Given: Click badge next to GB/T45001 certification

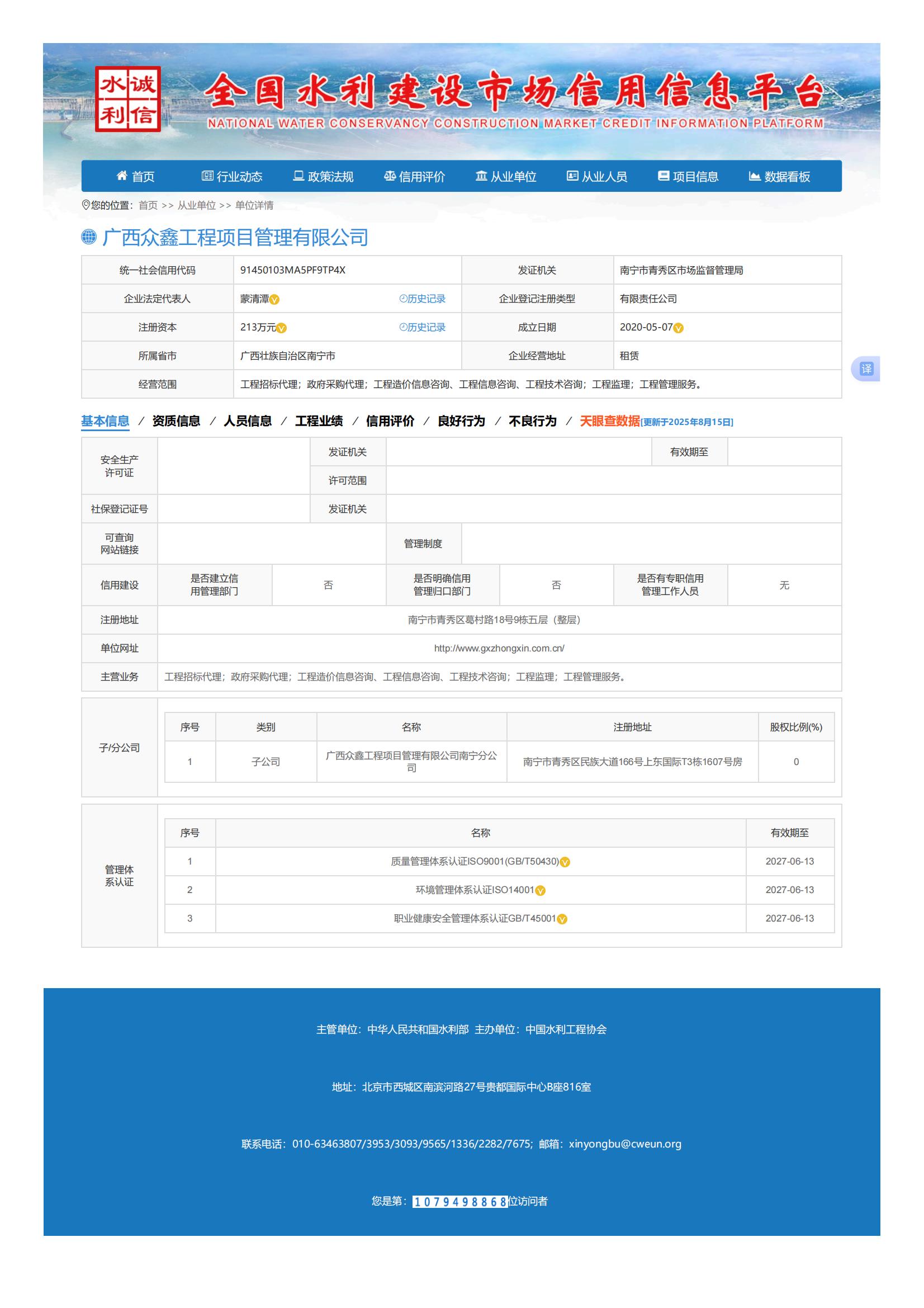Looking at the screenshot, I should tap(562, 919).
